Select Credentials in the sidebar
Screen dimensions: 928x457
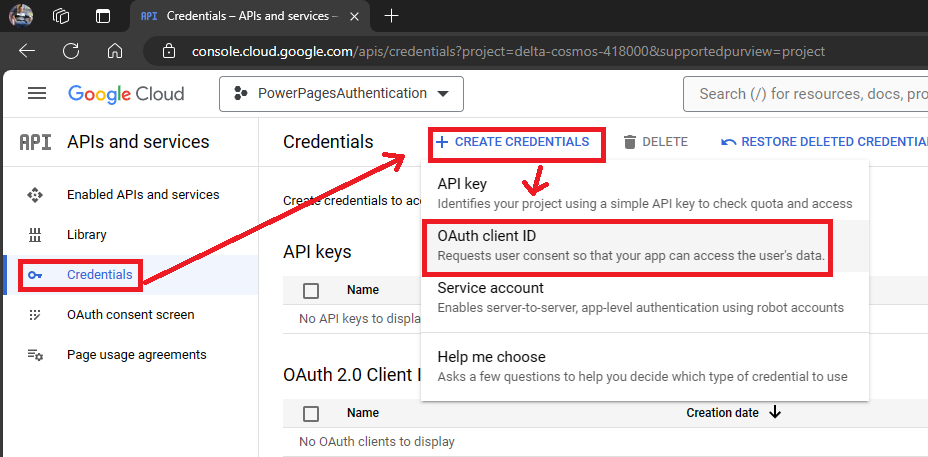(x=99, y=275)
